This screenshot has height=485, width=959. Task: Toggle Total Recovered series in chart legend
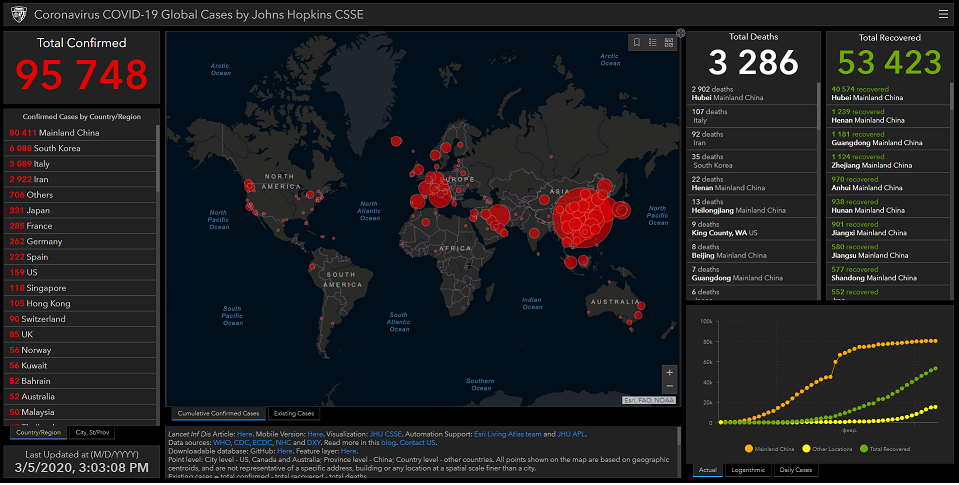tap(897, 447)
